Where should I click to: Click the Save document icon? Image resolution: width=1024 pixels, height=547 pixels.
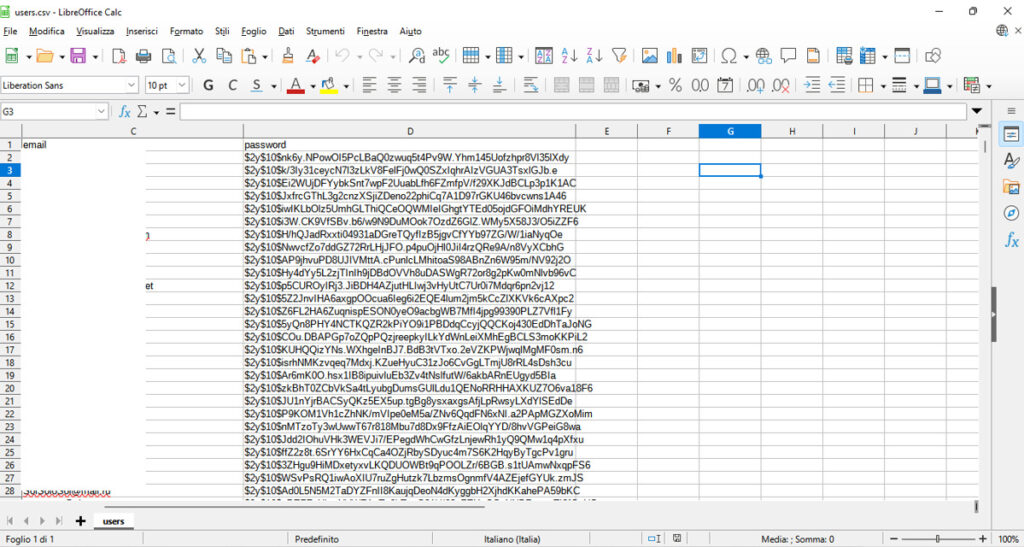coord(77,56)
